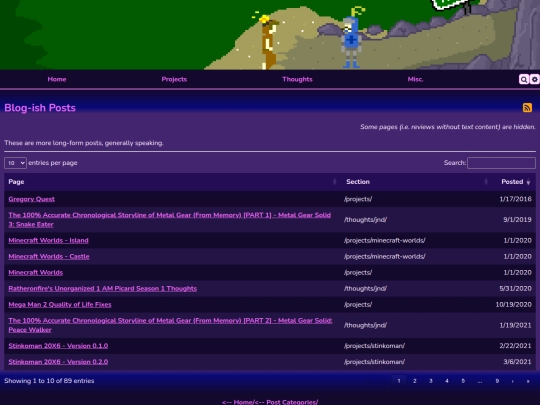
Task: Open Minecraft Worlds - Castle post
Action: pos(49,257)
